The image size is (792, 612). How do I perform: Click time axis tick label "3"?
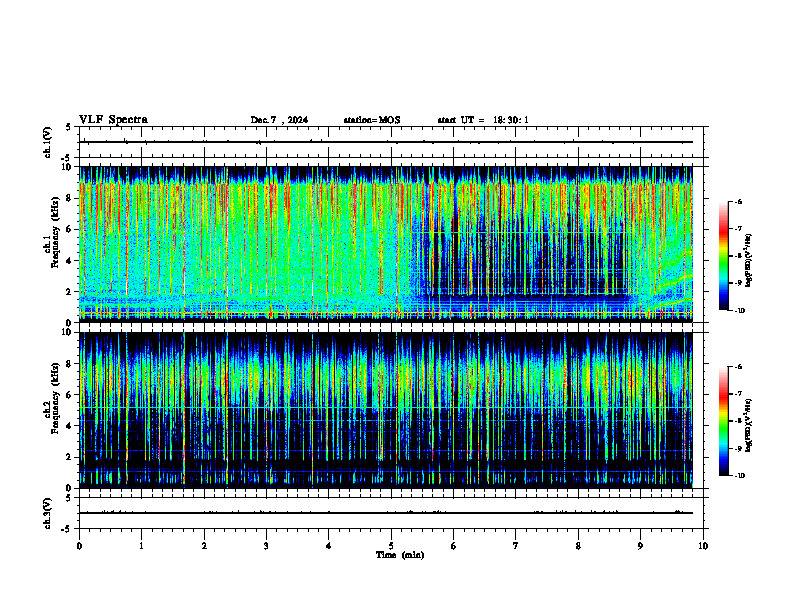click(266, 546)
